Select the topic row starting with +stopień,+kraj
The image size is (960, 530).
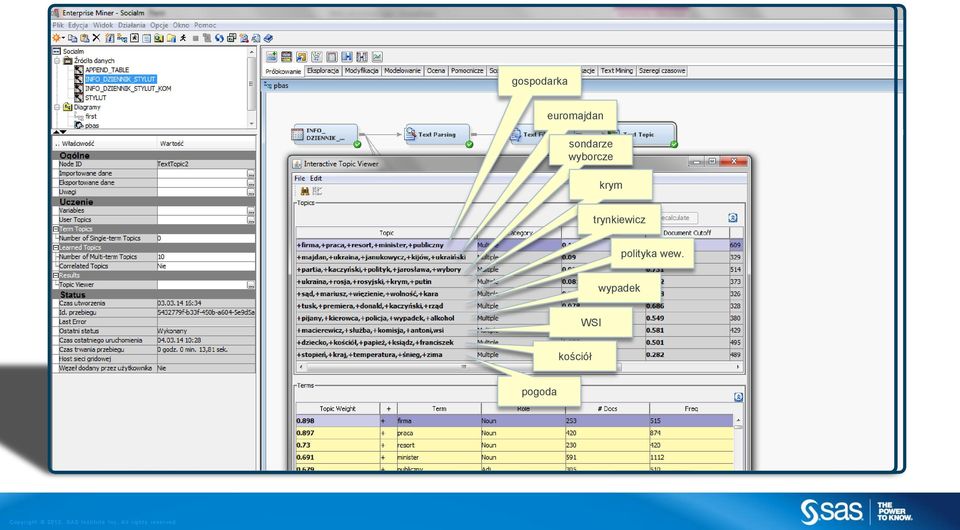(519, 355)
